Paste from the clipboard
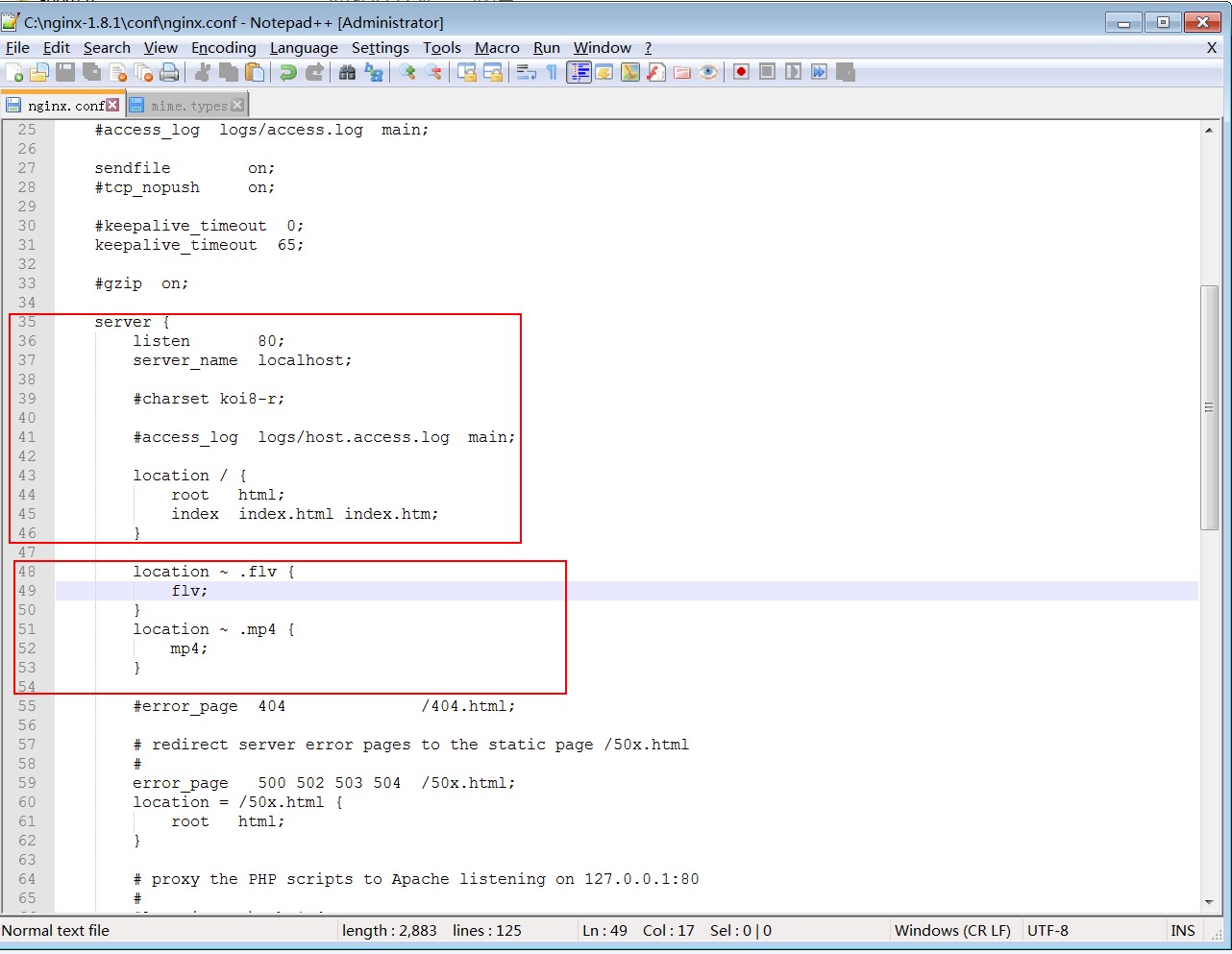This screenshot has width=1232, height=954. (253, 72)
